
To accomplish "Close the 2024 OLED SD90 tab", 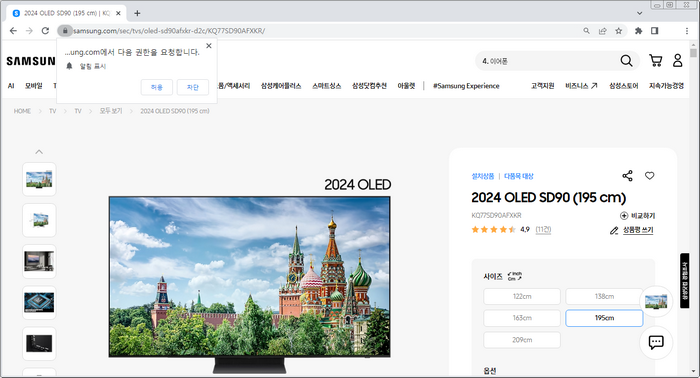I will pyautogui.click(x=118, y=13).
